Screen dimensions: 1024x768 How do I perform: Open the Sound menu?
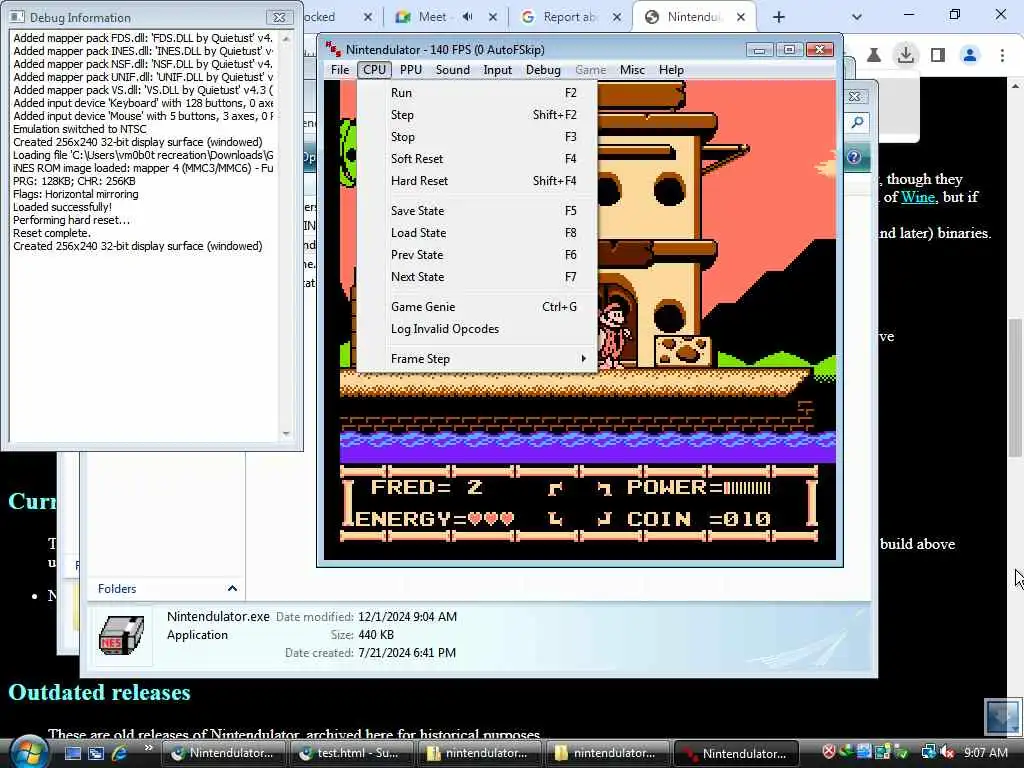(453, 70)
